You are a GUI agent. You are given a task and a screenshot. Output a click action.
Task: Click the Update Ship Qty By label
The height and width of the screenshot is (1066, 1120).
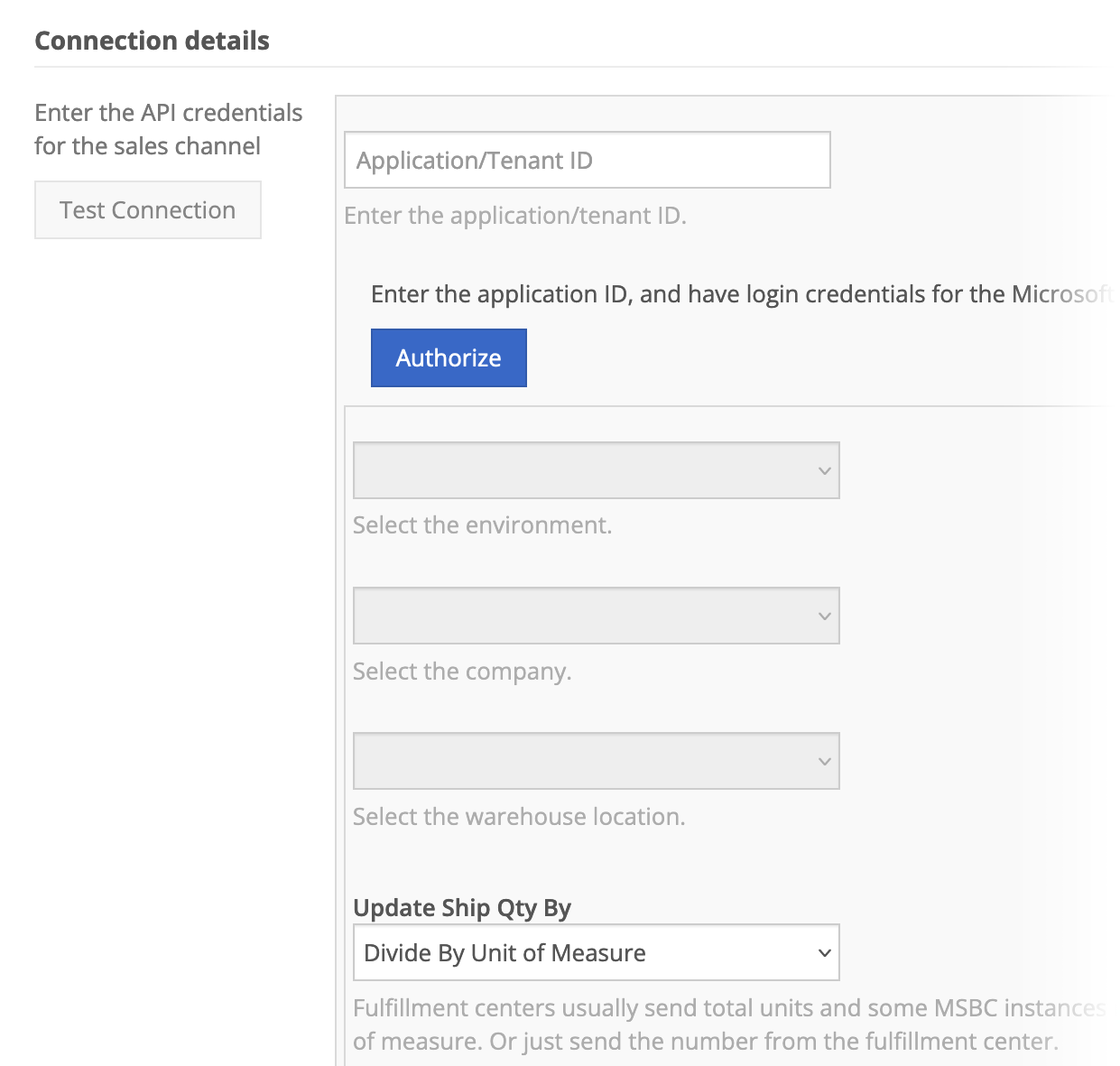(461, 908)
